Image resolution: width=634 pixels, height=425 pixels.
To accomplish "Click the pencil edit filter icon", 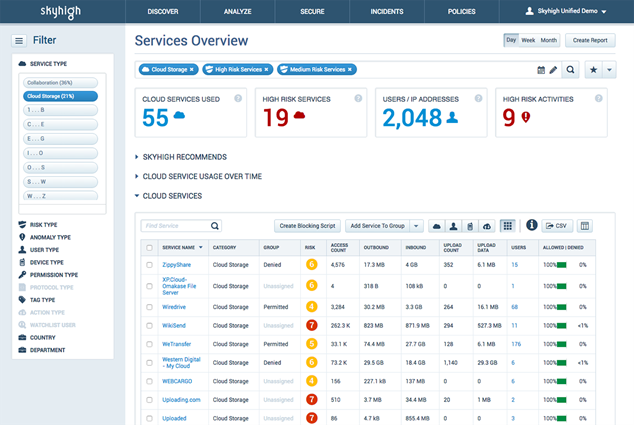I will [x=553, y=70].
